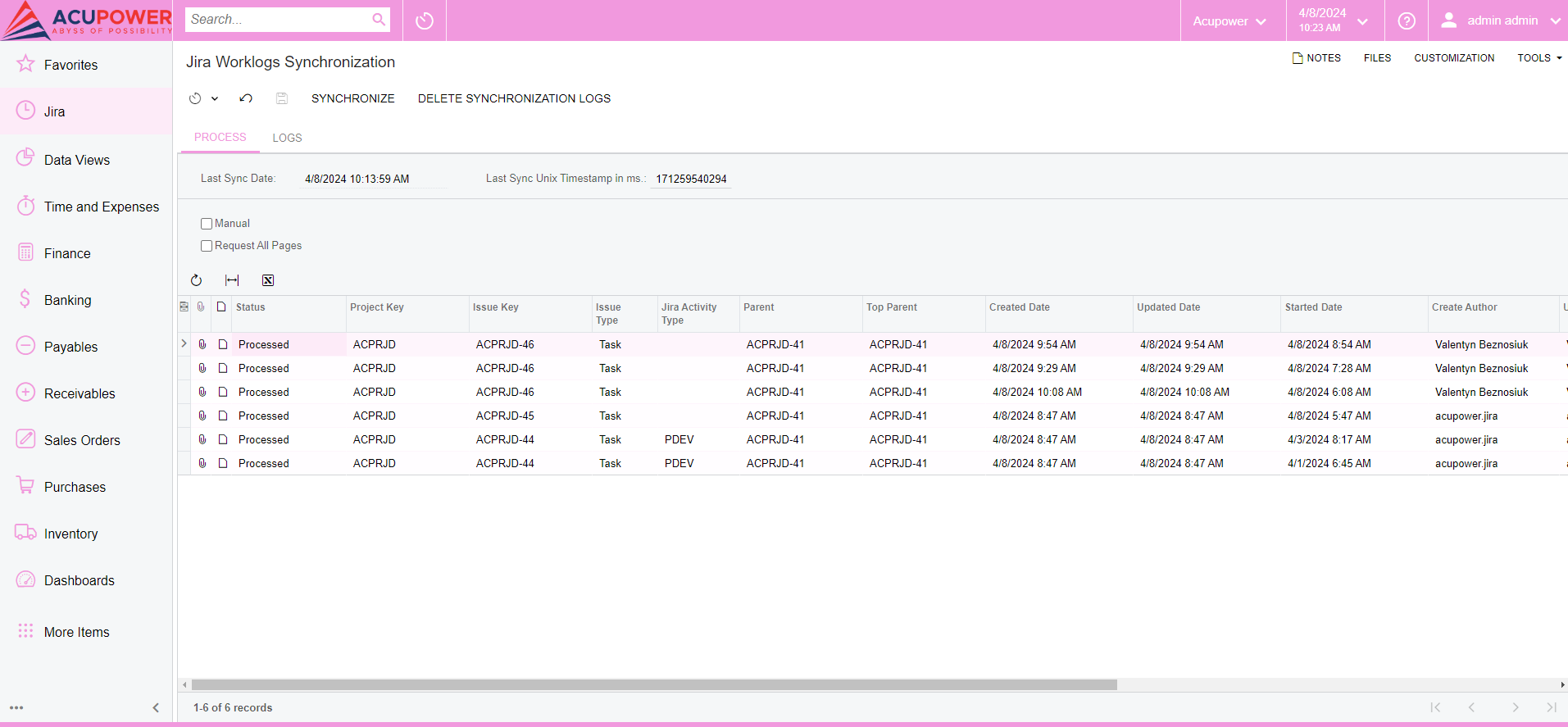Screen dimensions: 1568x727
Task: Click the search magnifier icon
Action: click(379, 20)
